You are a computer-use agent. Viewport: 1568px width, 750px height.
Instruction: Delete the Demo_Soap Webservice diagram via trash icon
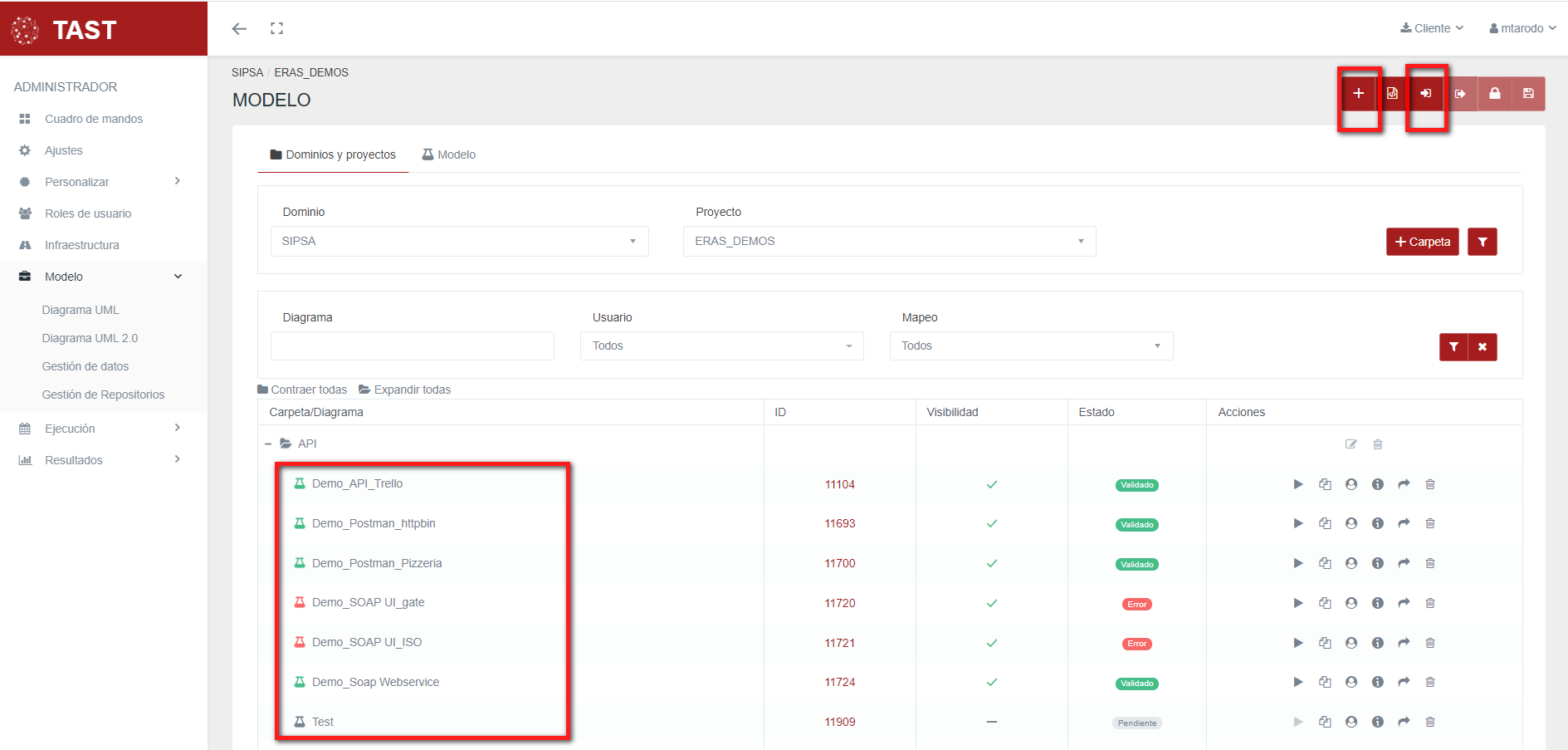click(1430, 683)
